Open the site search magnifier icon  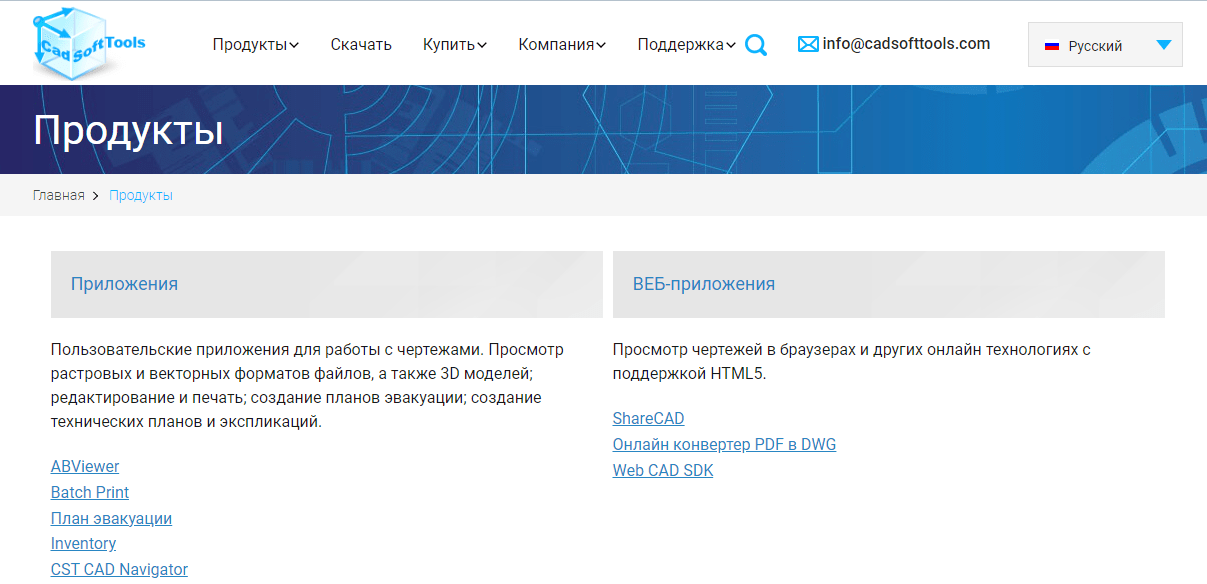click(x=756, y=45)
